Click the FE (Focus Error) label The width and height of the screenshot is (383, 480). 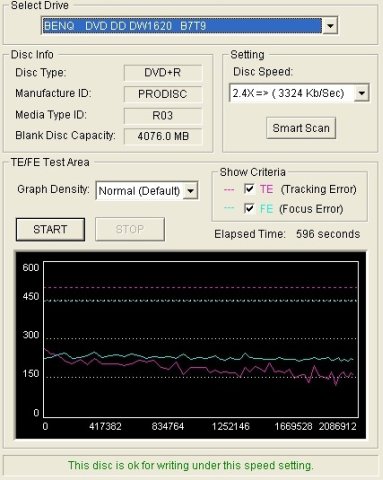point(301,209)
